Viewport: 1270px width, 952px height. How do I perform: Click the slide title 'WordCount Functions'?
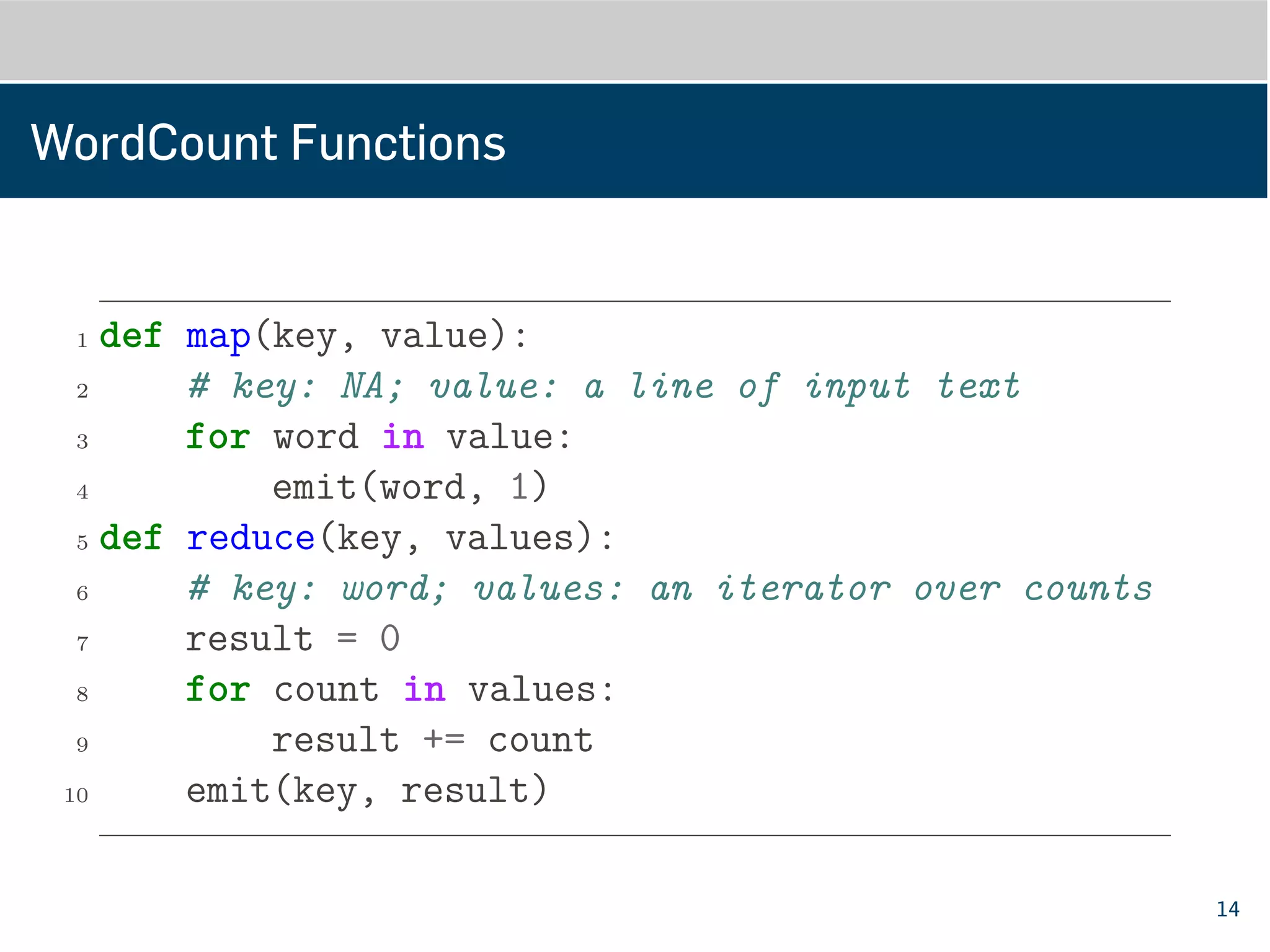268,143
